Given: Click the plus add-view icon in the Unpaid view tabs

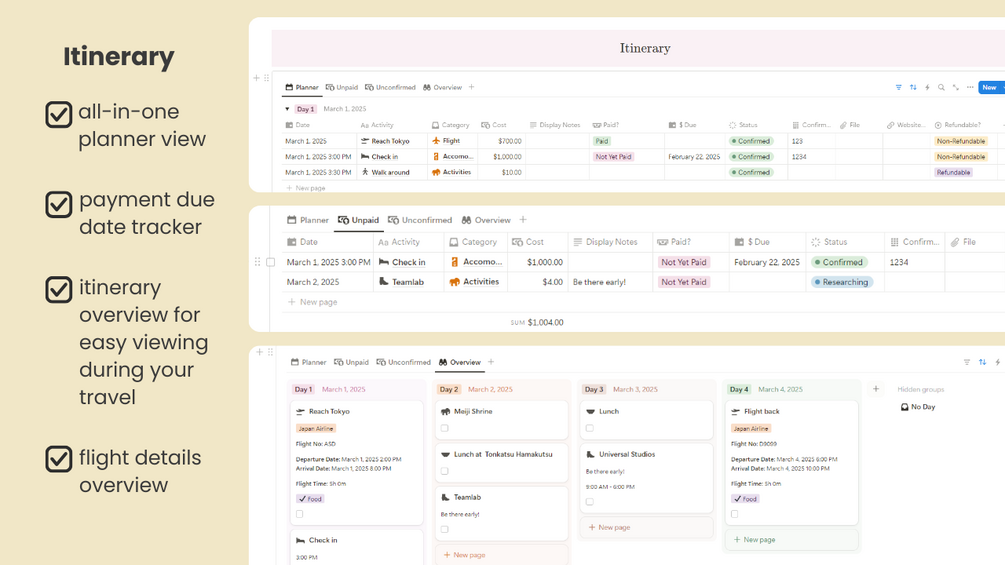Looking at the screenshot, I should click(523, 220).
